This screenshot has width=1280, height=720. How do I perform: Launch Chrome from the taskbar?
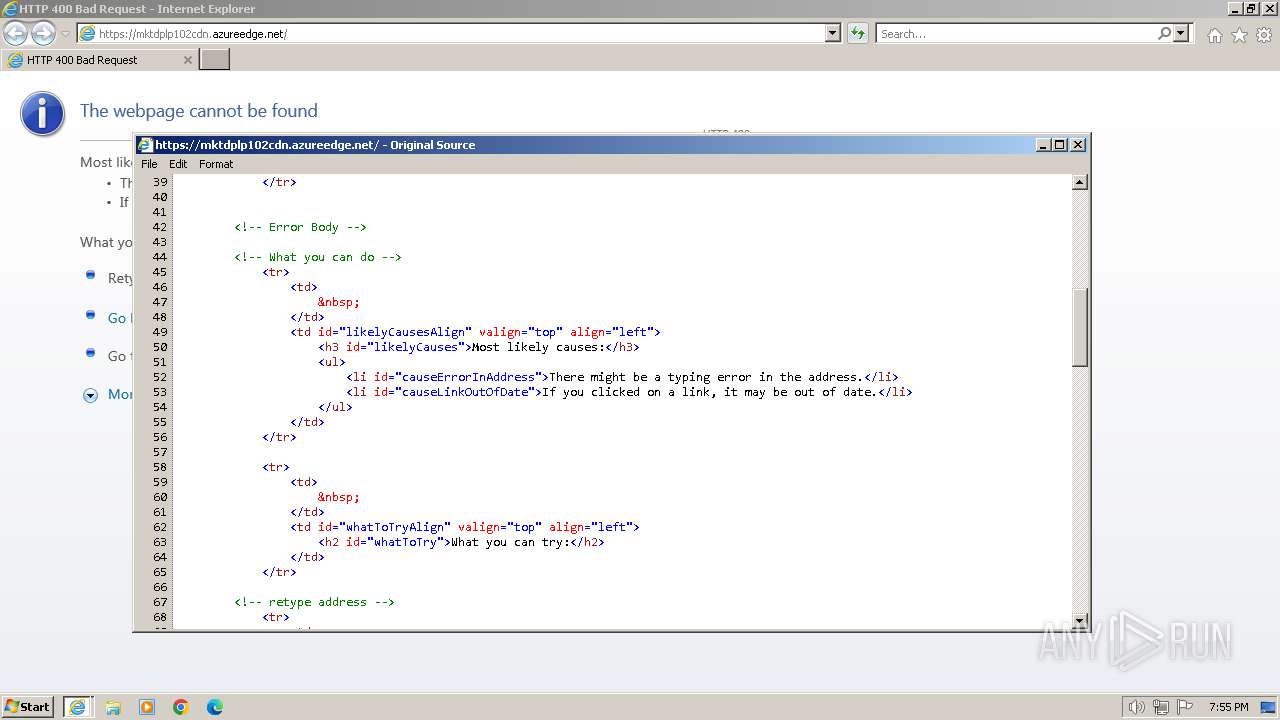pyautogui.click(x=181, y=707)
